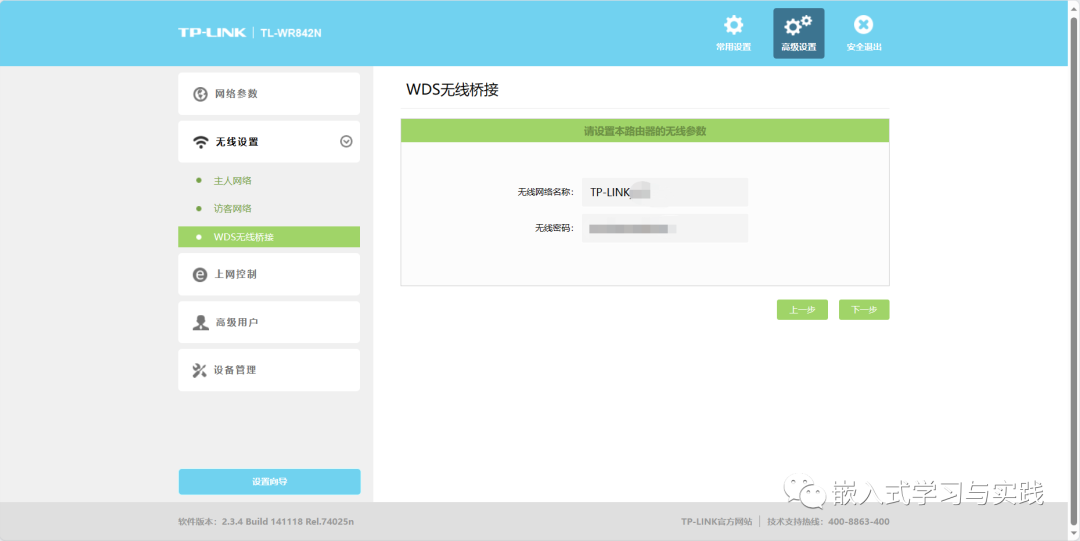Viewport: 1080px width, 541px height.
Task: Click the 软件版本 2.3.4 Build text
Action: click(266, 522)
